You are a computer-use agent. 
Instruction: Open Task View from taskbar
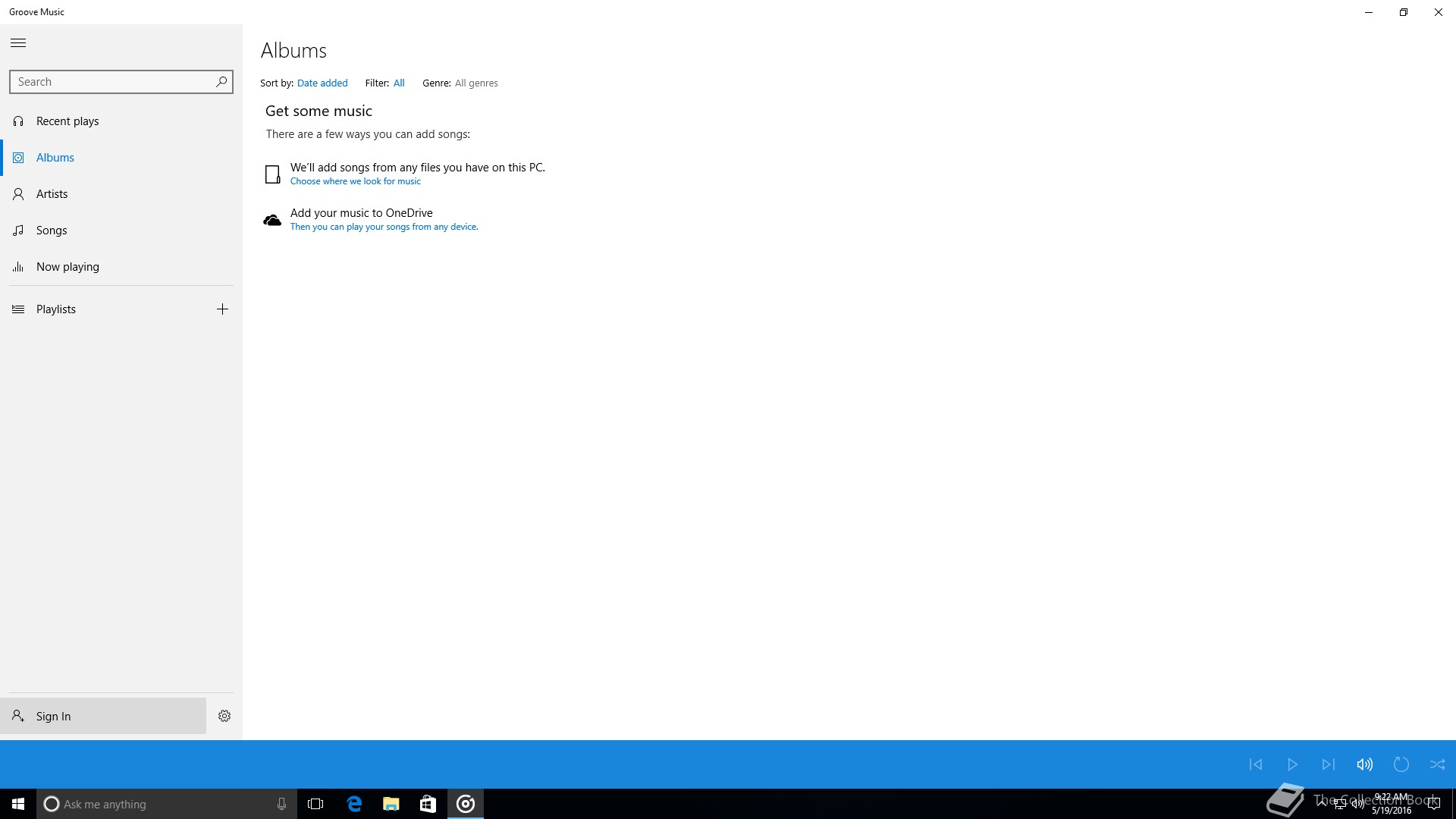pyautogui.click(x=315, y=804)
